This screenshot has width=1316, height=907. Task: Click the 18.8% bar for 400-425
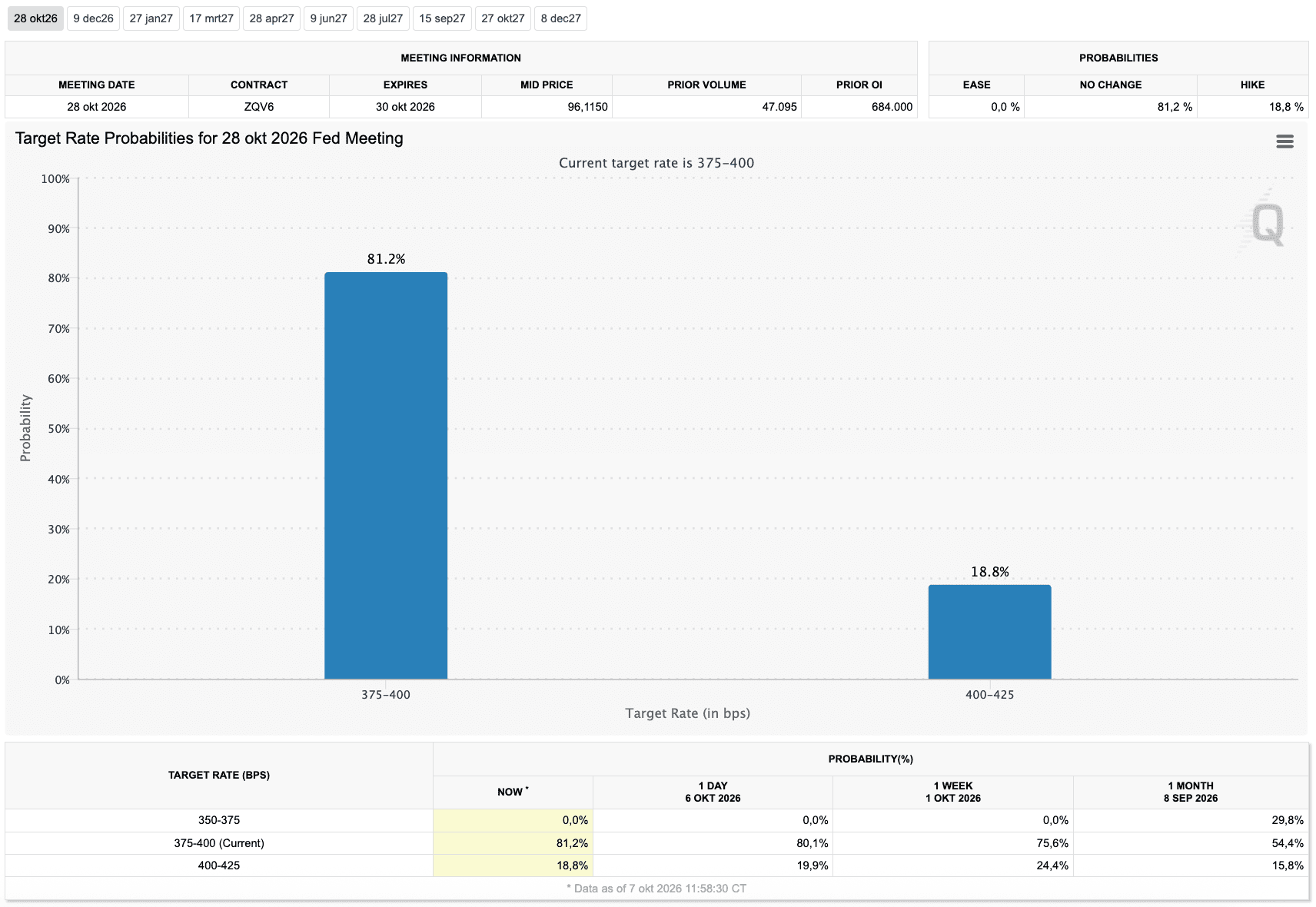pyautogui.click(x=990, y=632)
